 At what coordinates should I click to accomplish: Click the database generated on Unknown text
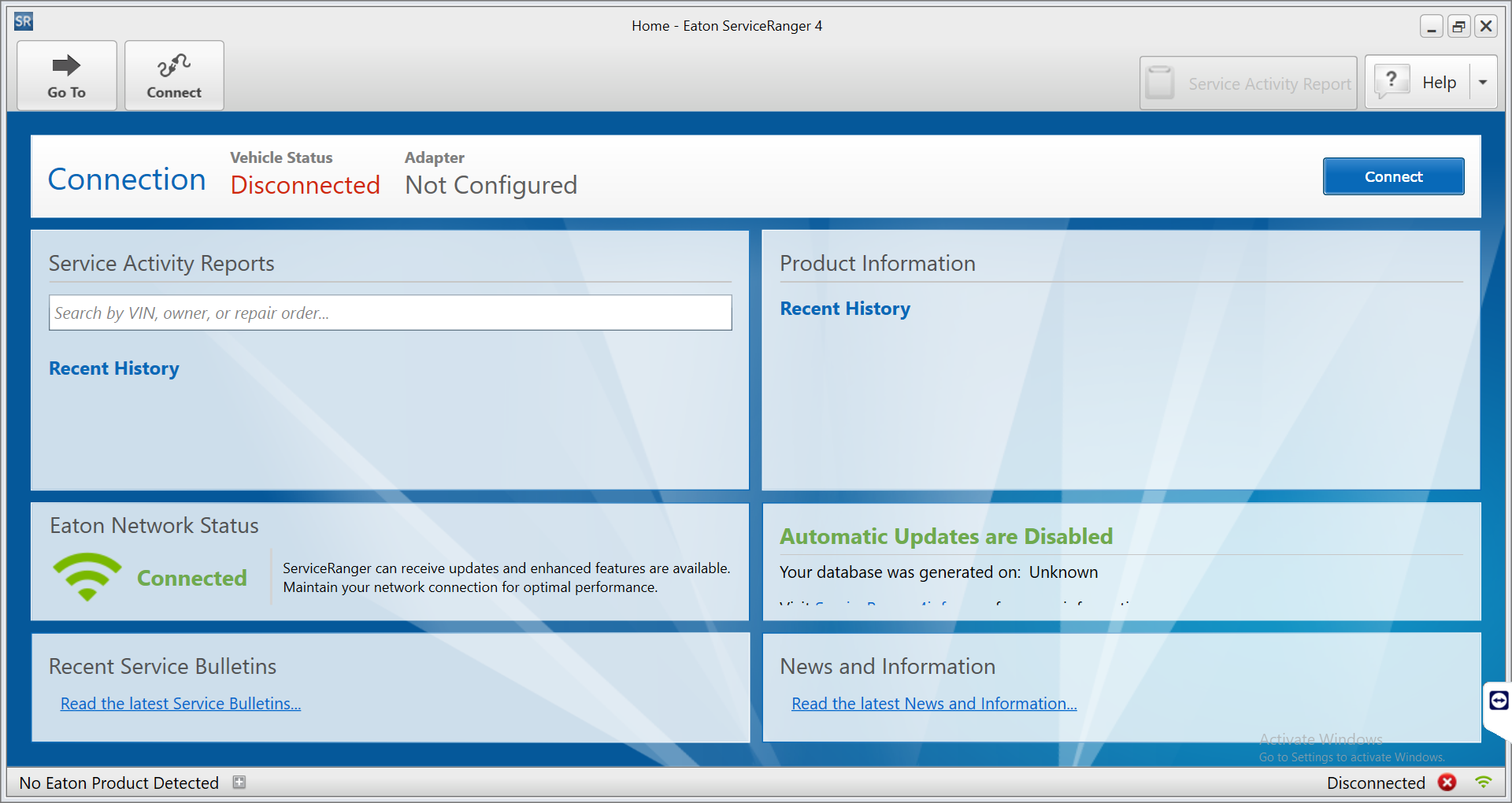coord(939,572)
